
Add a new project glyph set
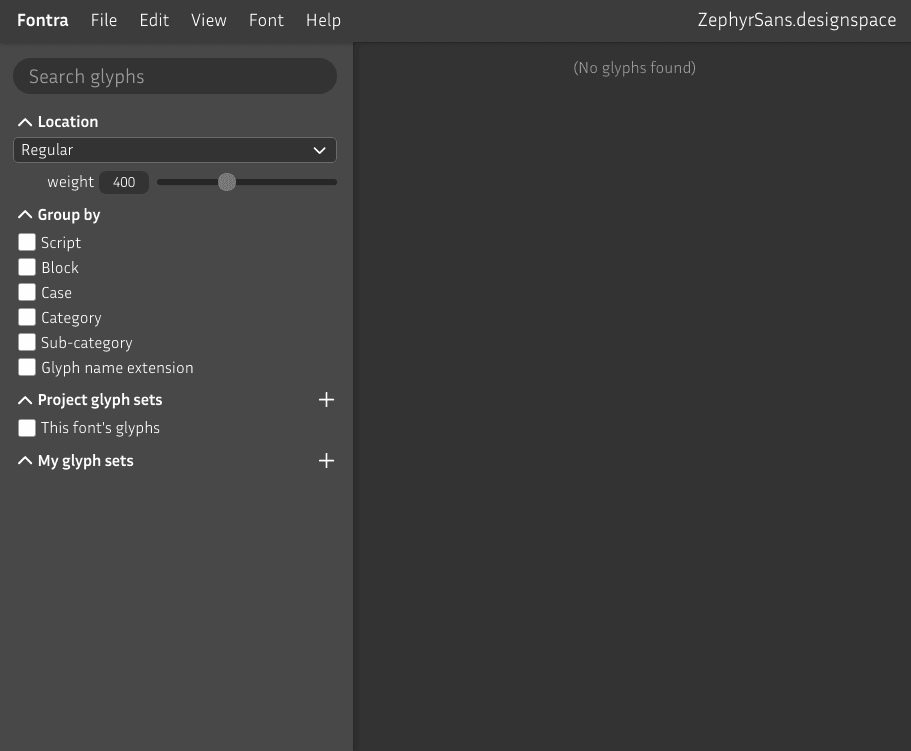[x=326, y=399]
